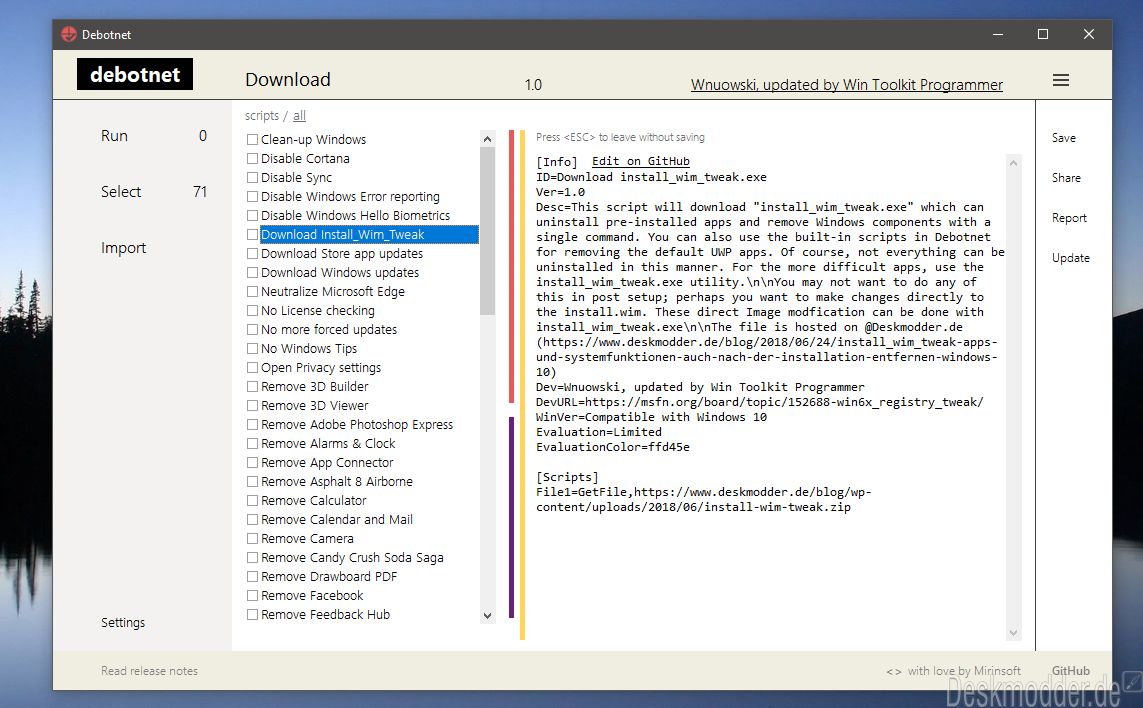Click into the script editor text area
The image size is (1143, 708).
769,397
